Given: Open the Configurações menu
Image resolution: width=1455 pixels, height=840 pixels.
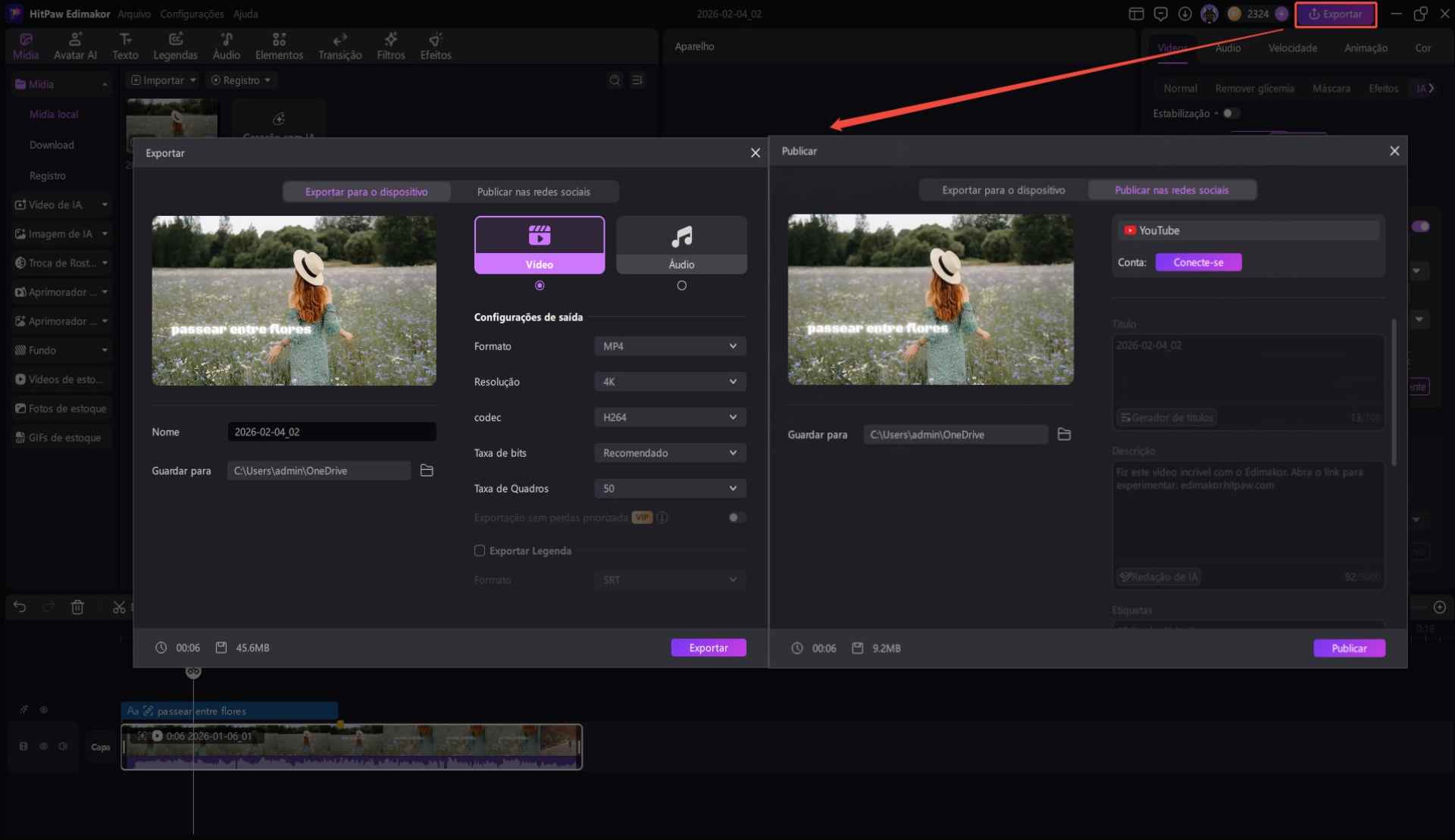Looking at the screenshot, I should click(x=192, y=14).
